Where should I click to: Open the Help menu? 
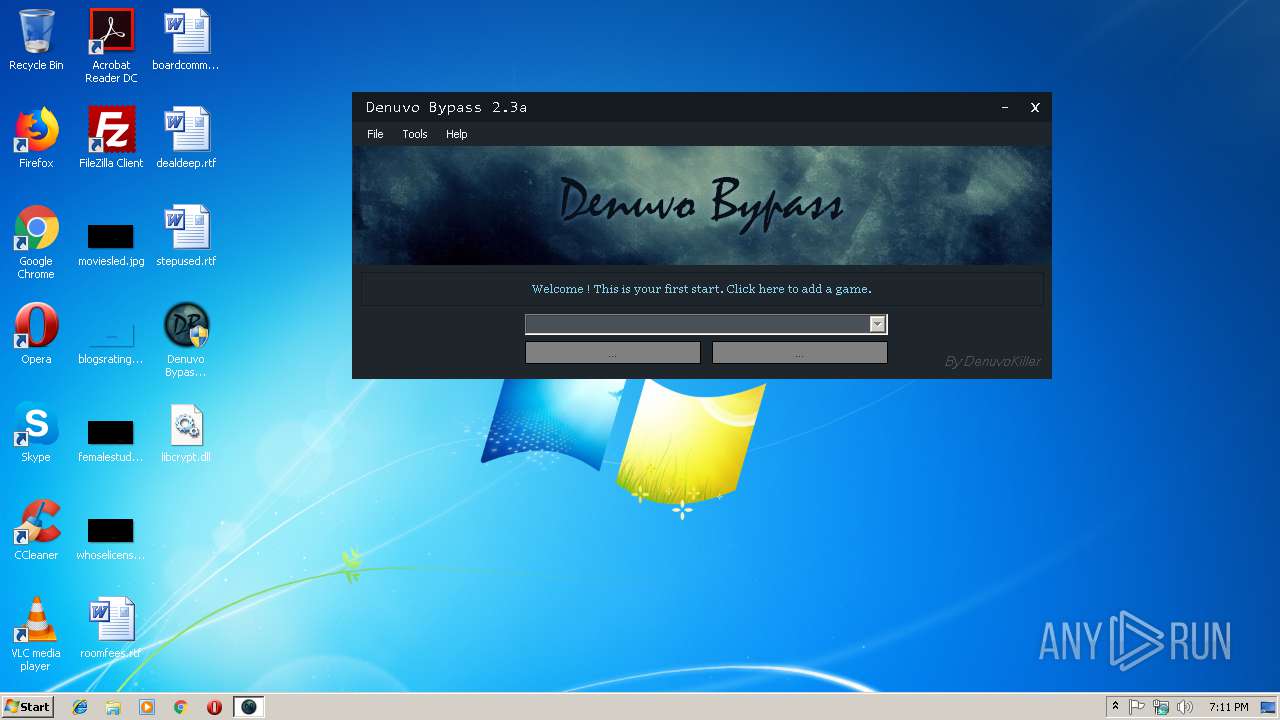coord(456,134)
